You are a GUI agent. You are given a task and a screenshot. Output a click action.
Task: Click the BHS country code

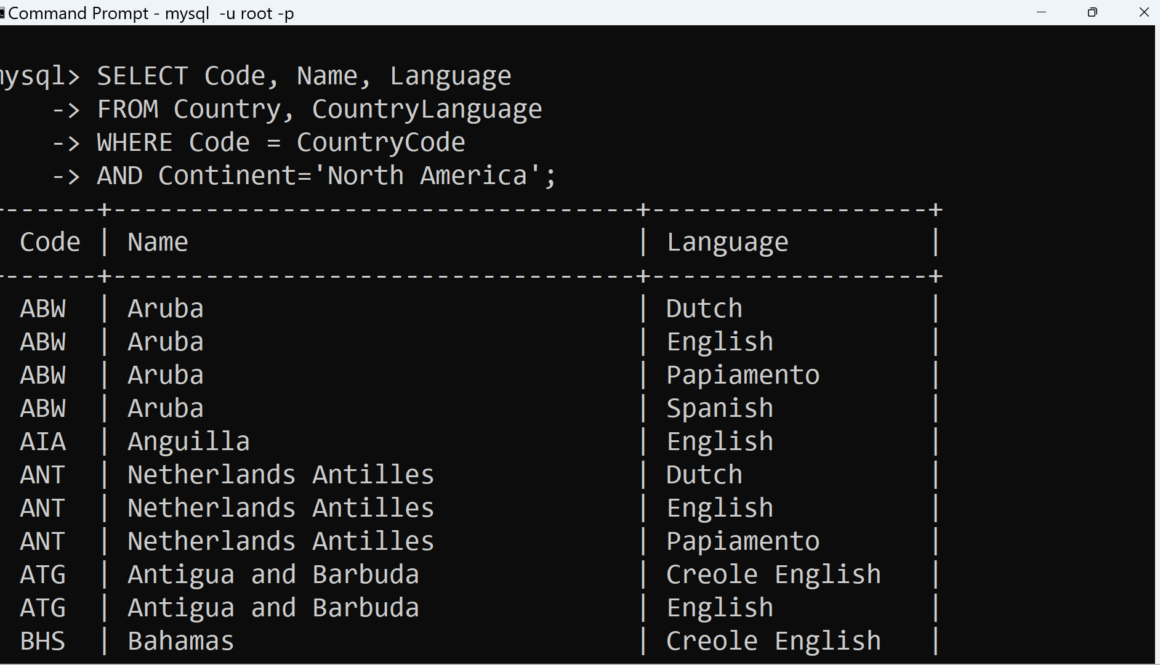[x=42, y=641]
